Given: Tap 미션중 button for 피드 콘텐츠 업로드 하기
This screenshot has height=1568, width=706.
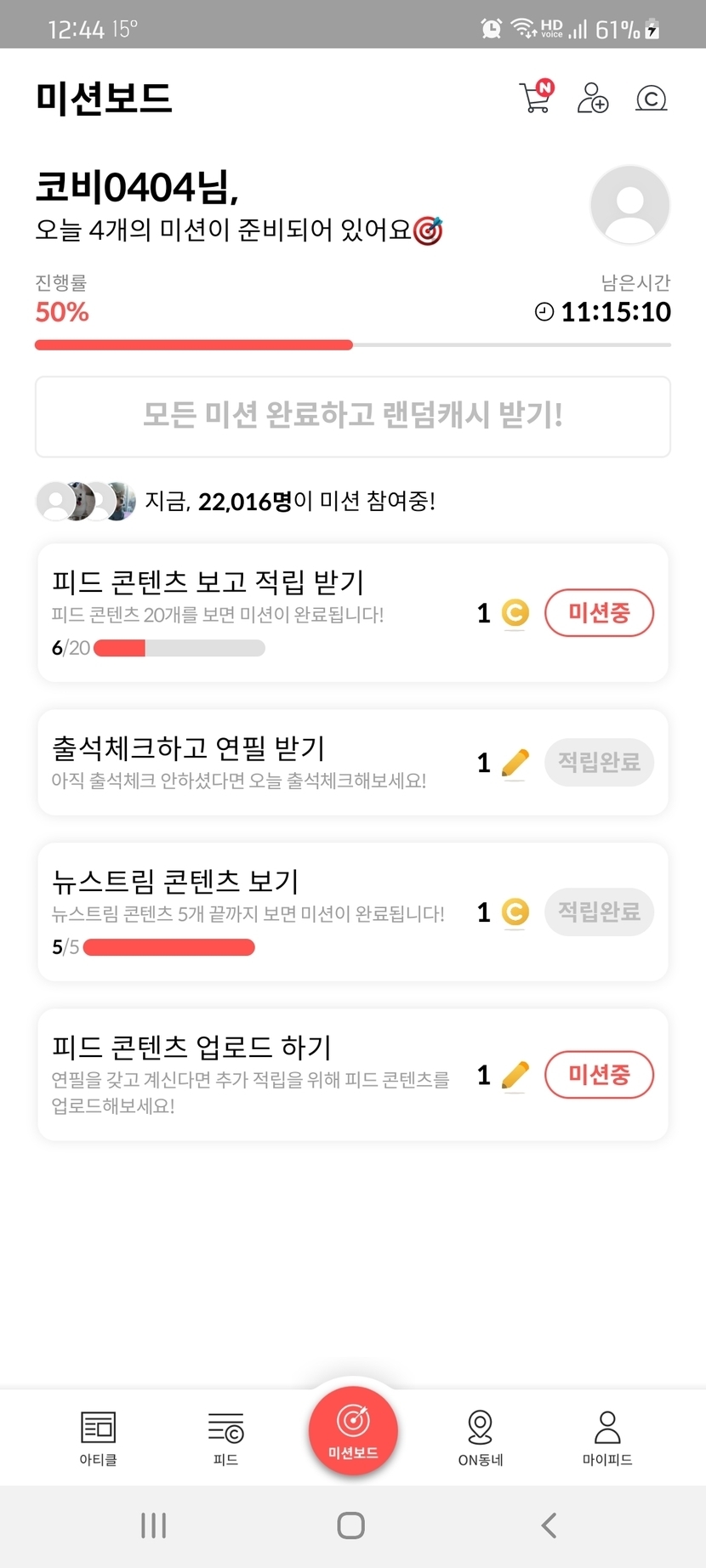Looking at the screenshot, I should pos(599,1075).
